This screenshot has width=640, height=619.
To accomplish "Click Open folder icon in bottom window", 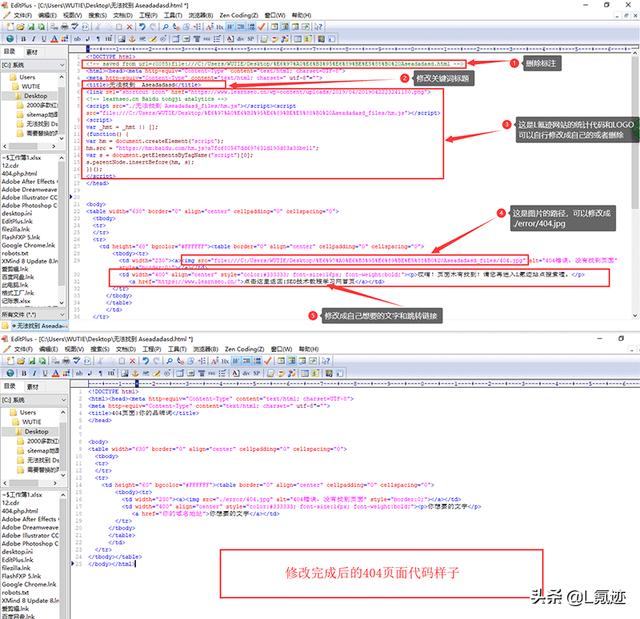I will 21,361.
